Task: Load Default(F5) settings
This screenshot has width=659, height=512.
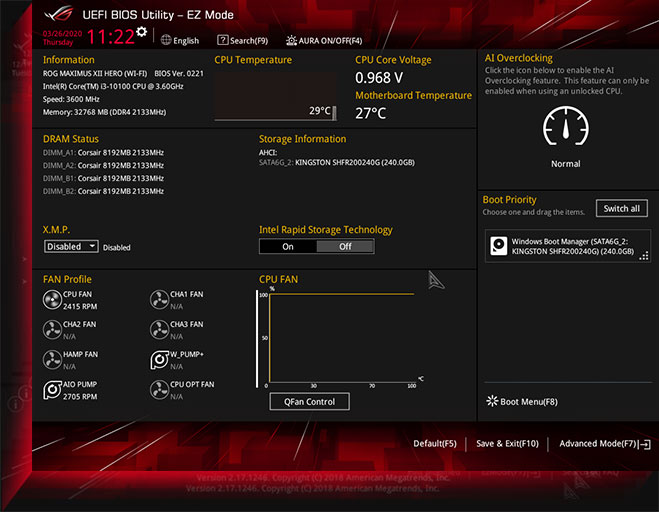Action: (x=435, y=443)
